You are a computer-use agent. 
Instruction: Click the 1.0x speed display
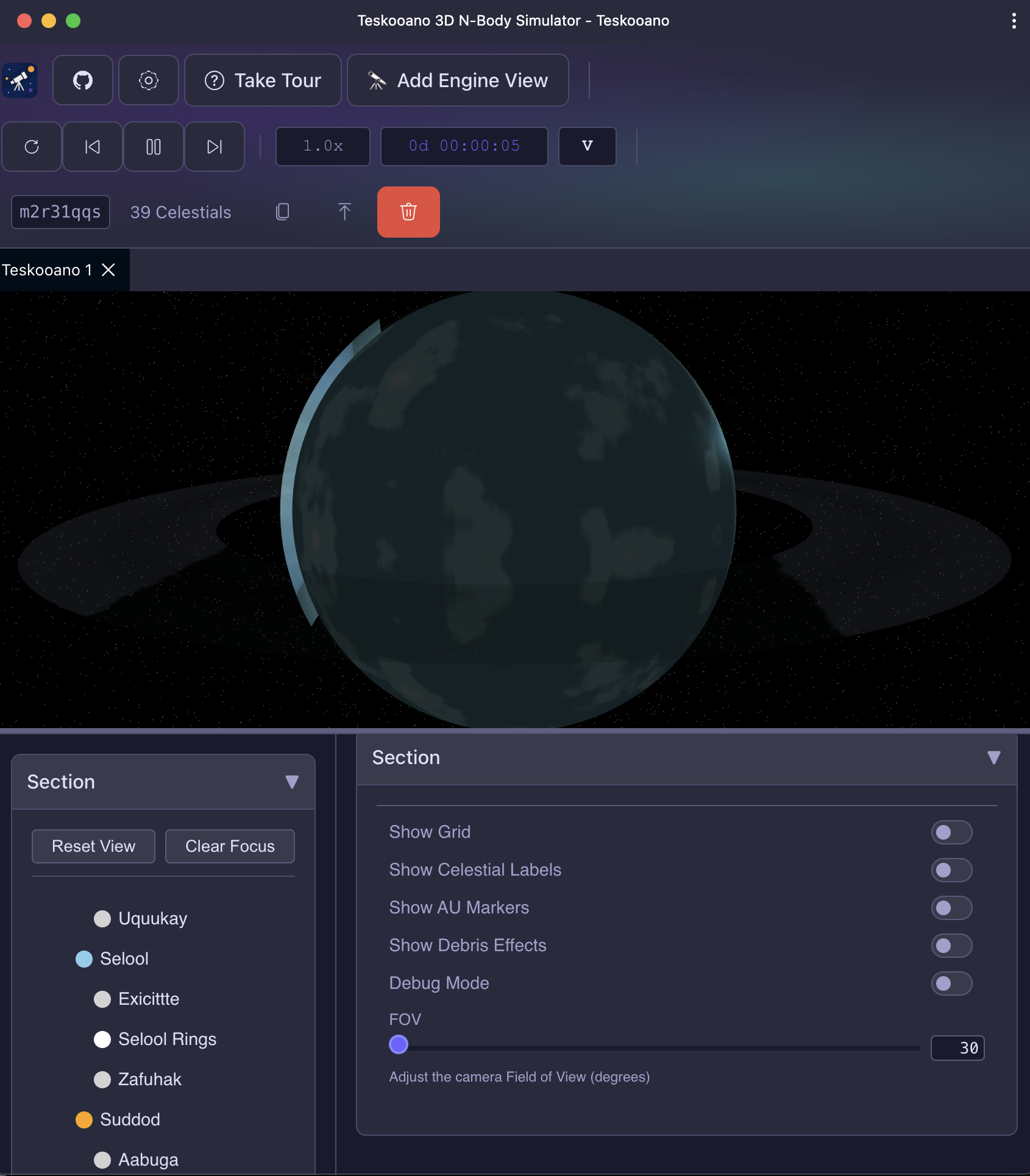[x=323, y=146]
